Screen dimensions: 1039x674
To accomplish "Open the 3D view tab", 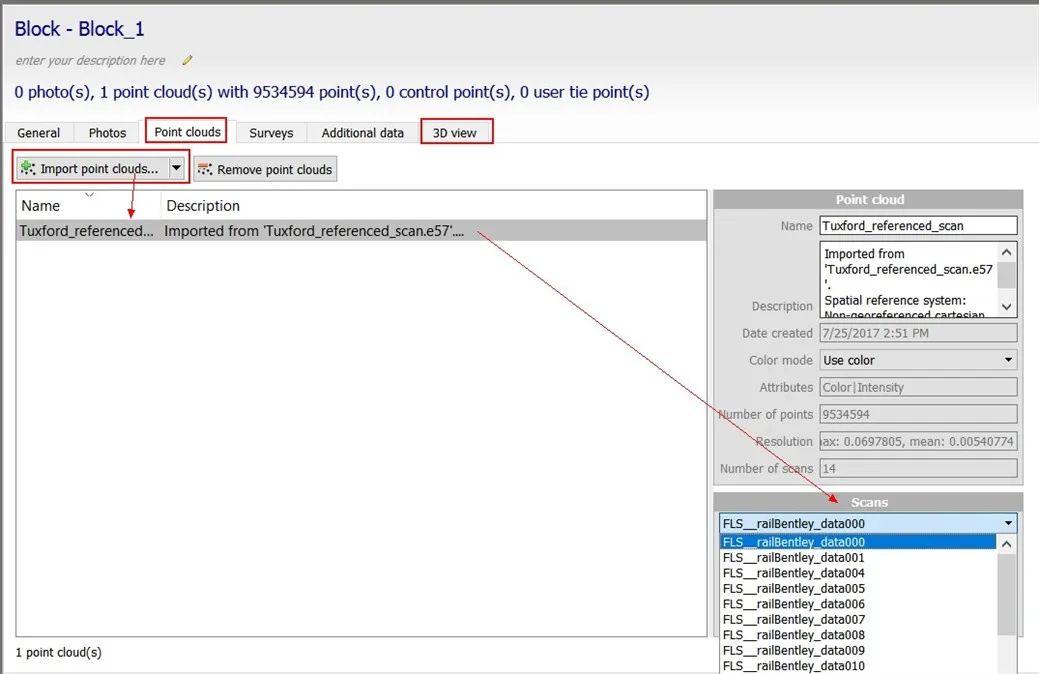I will [x=456, y=132].
